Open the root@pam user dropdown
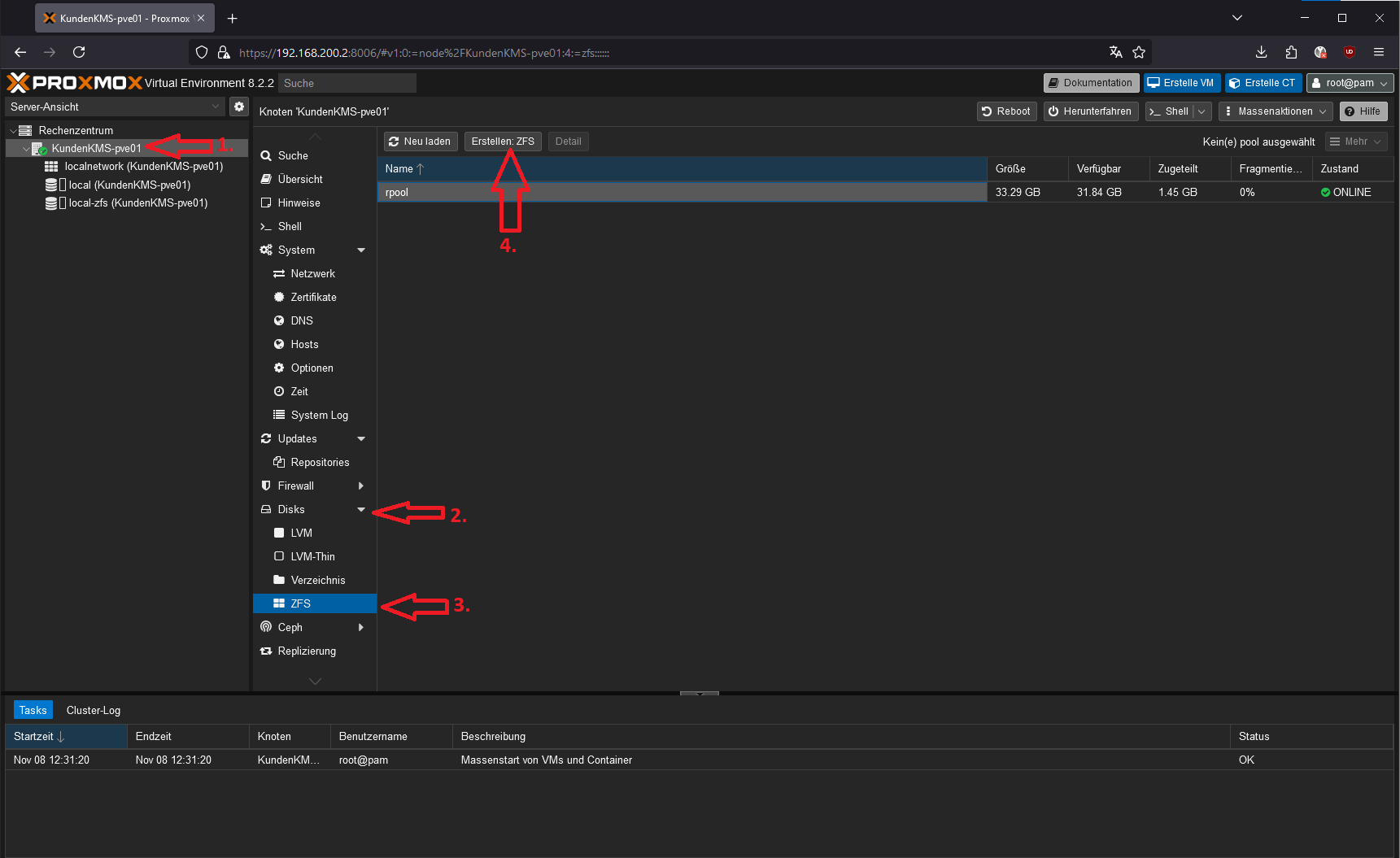The image size is (1400, 858). 1350,83
